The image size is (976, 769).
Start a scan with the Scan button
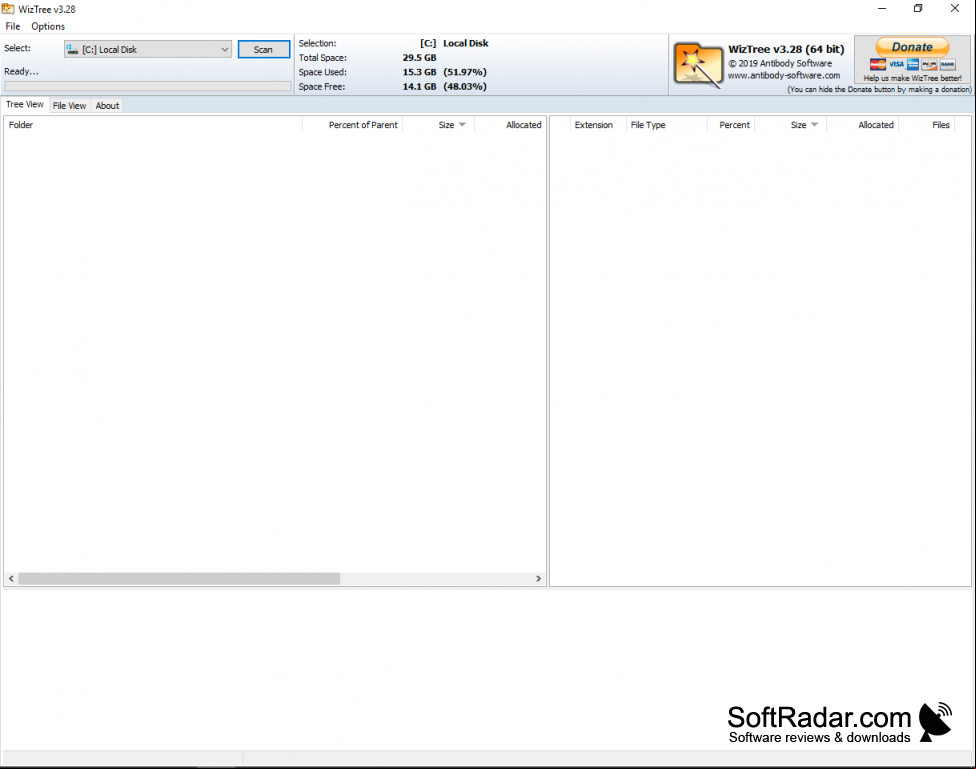click(x=263, y=49)
